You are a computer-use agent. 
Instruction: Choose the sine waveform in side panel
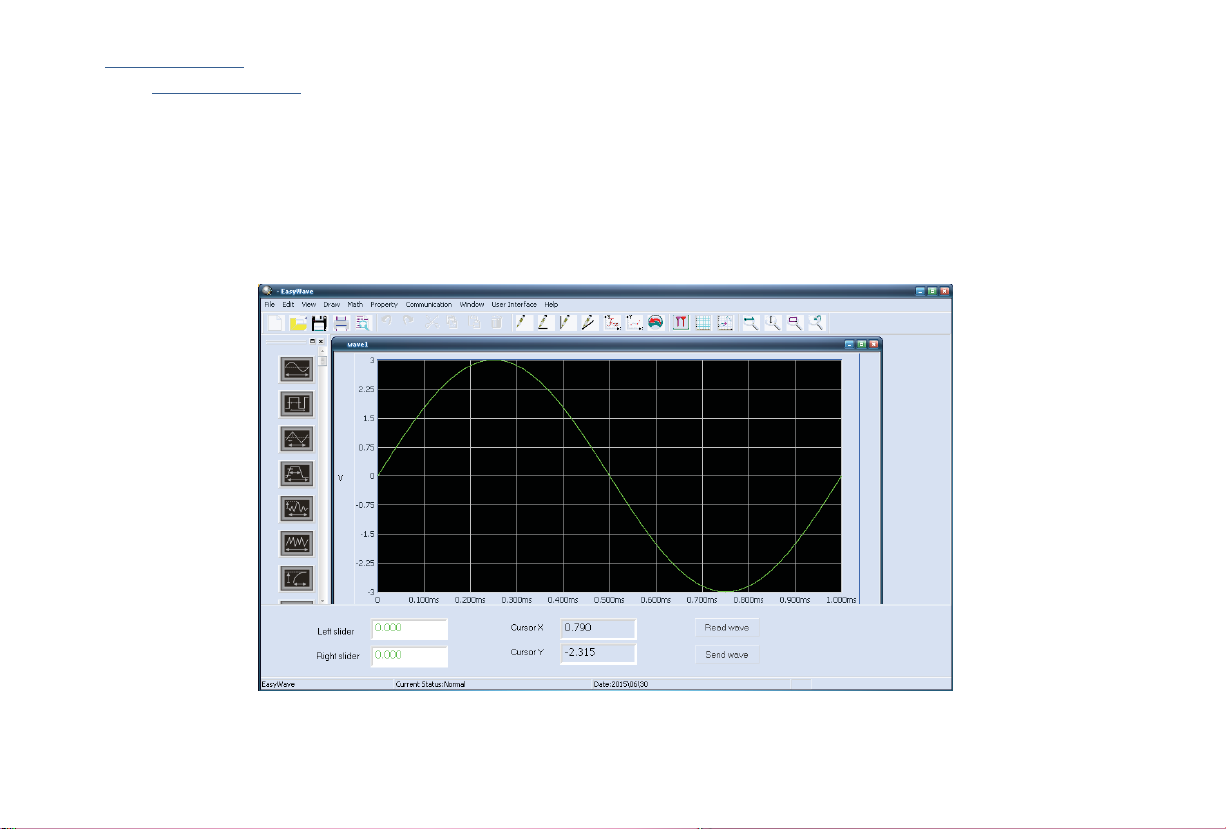pyautogui.click(x=298, y=370)
